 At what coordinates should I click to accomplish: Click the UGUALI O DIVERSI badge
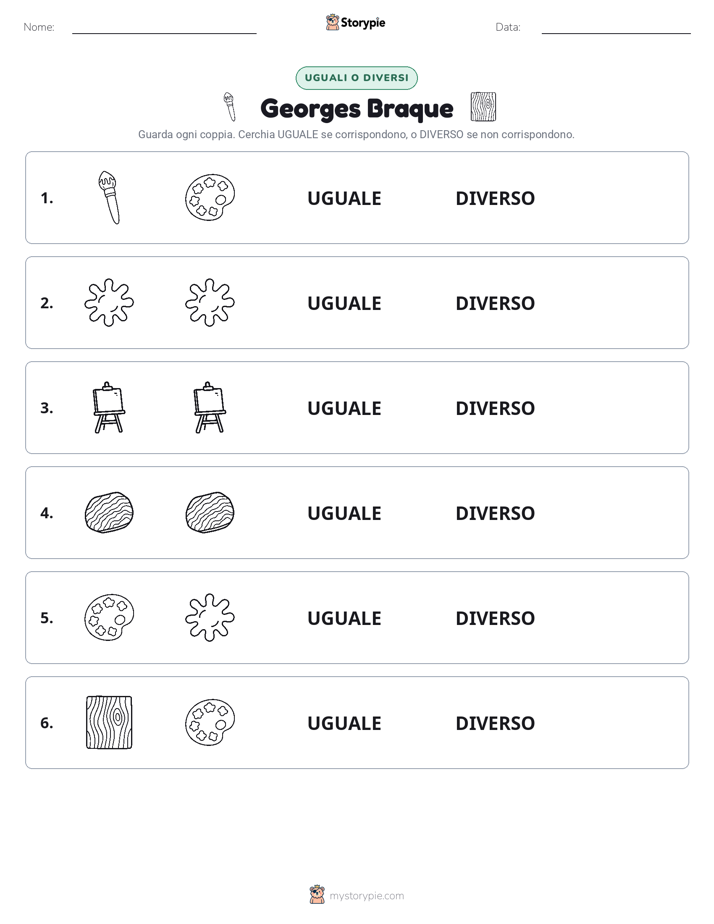[x=356, y=78]
